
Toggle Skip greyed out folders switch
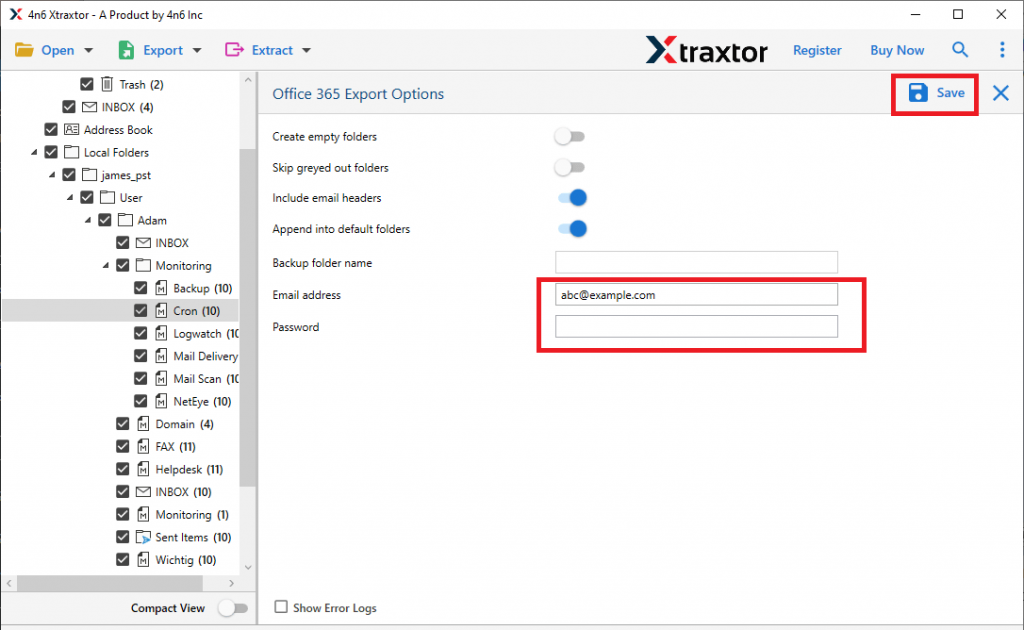point(569,167)
